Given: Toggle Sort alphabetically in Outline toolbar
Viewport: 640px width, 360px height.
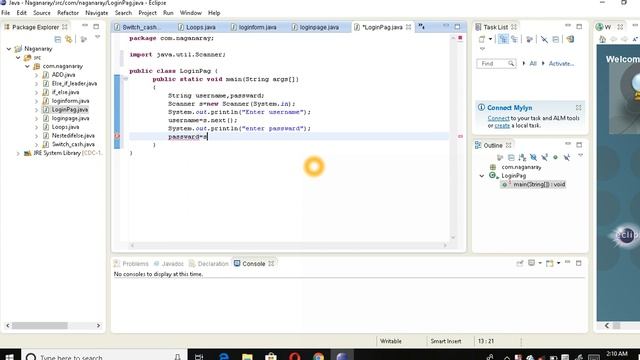Looking at the screenshot, I should (522, 157).
